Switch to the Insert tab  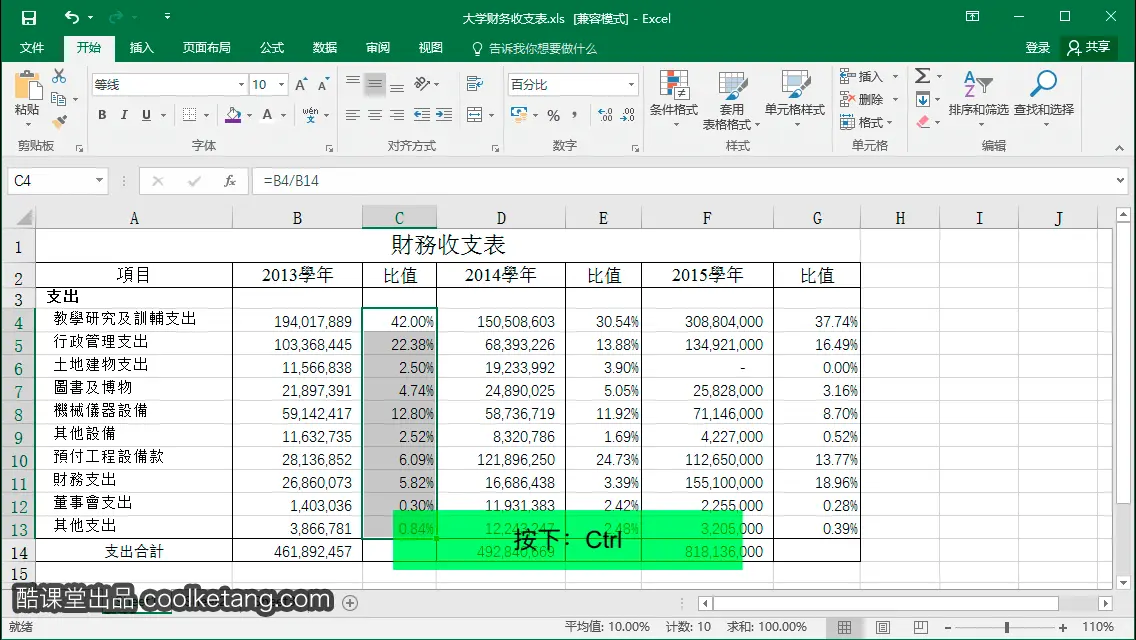point(141,48)
